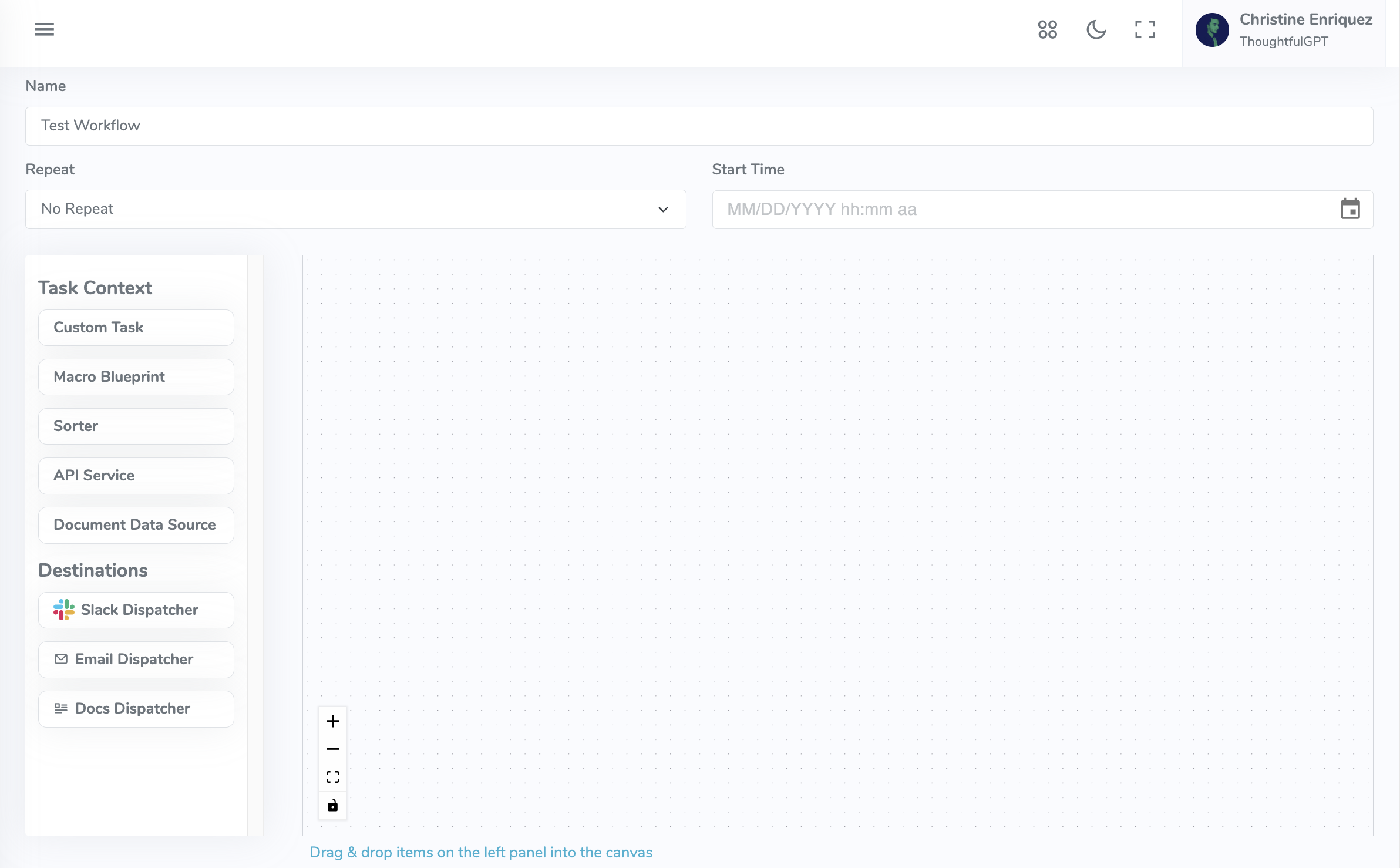Focus the Start Time date input

click(x=1022, y=210)
